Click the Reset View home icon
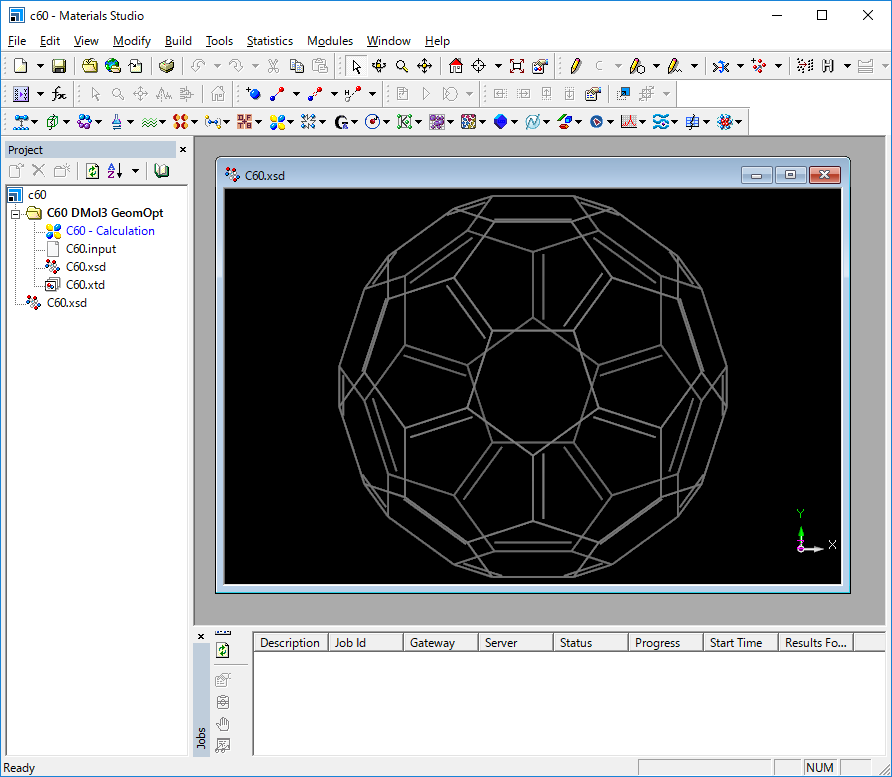 click(456, 66)
